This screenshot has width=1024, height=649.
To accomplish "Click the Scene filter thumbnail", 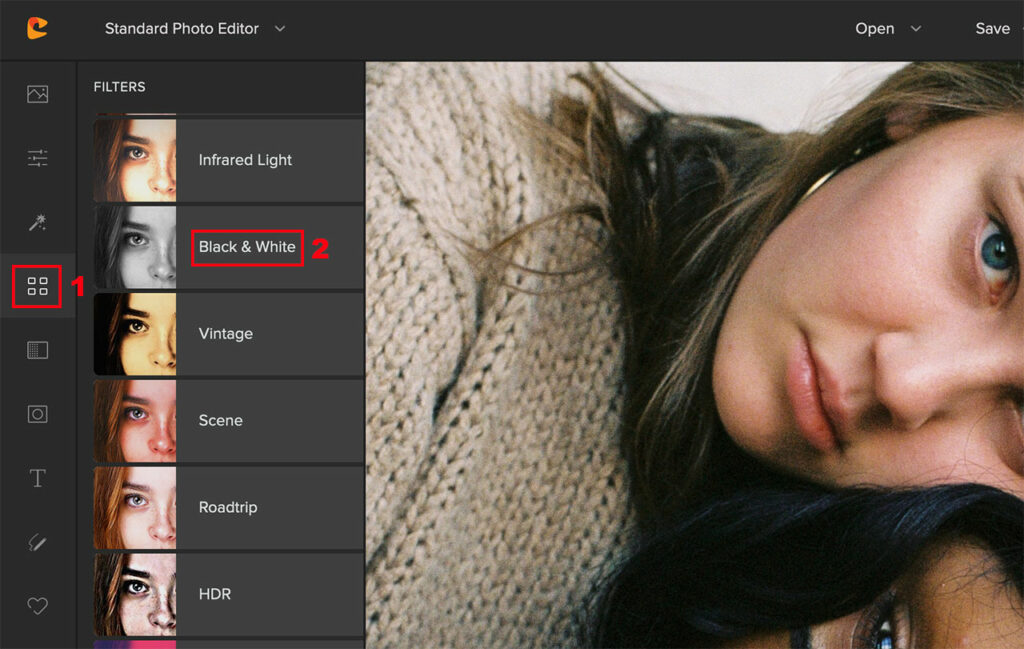I will [x=135, y=420].
